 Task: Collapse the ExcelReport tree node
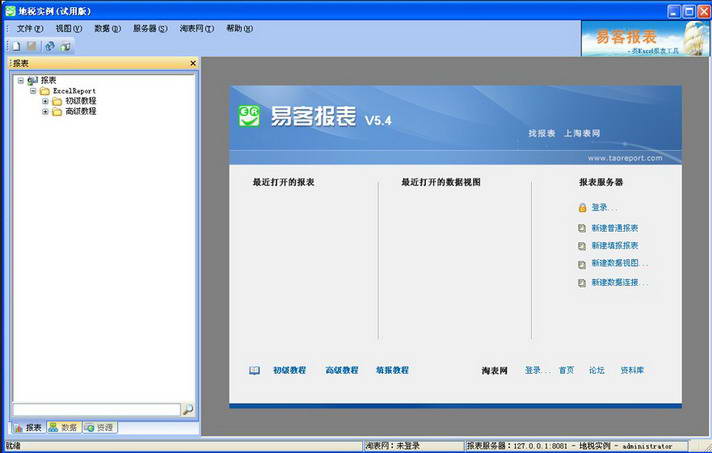pos(33,91)
